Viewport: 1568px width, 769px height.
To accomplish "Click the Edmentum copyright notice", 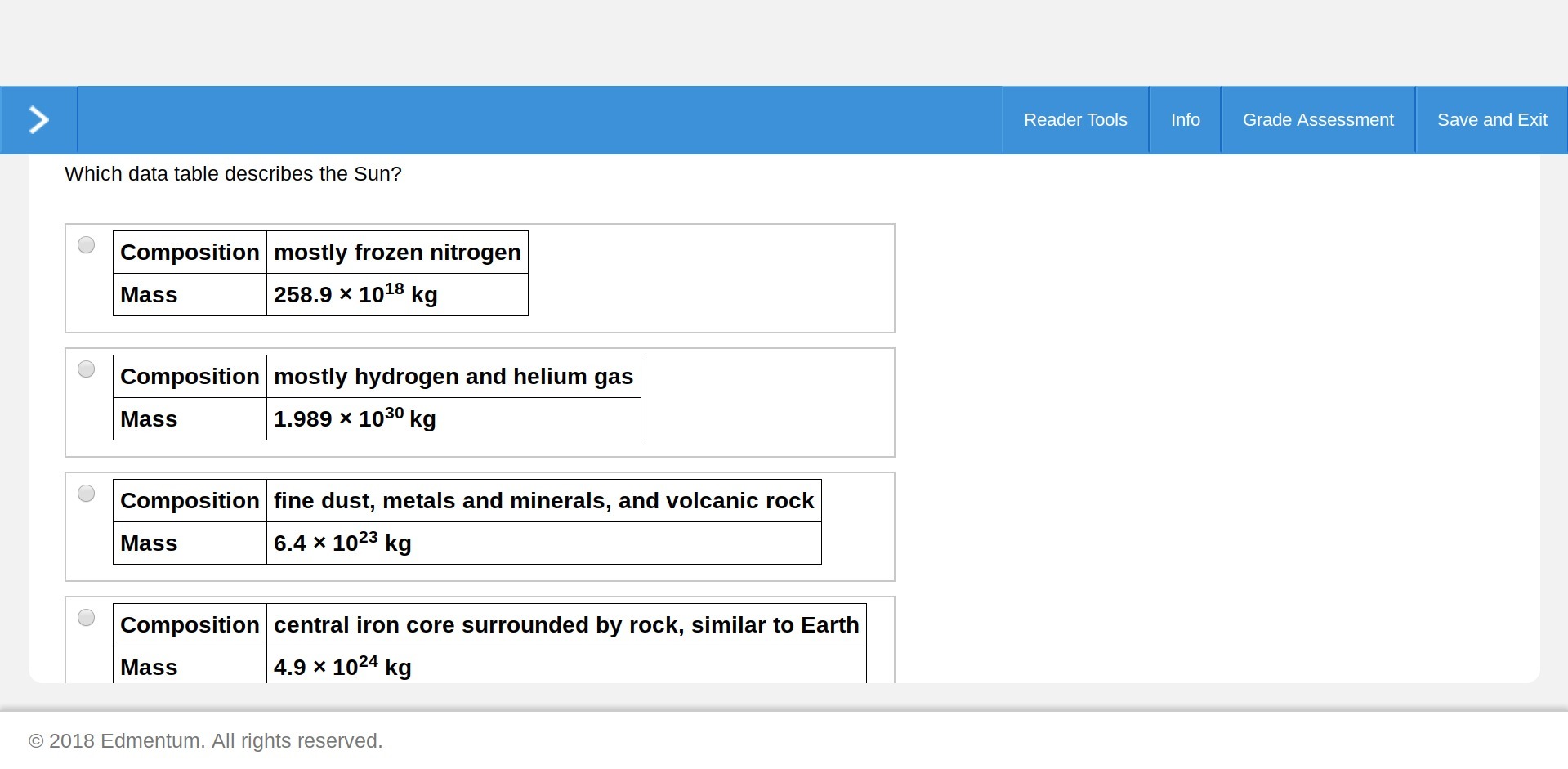I will 205,741.
